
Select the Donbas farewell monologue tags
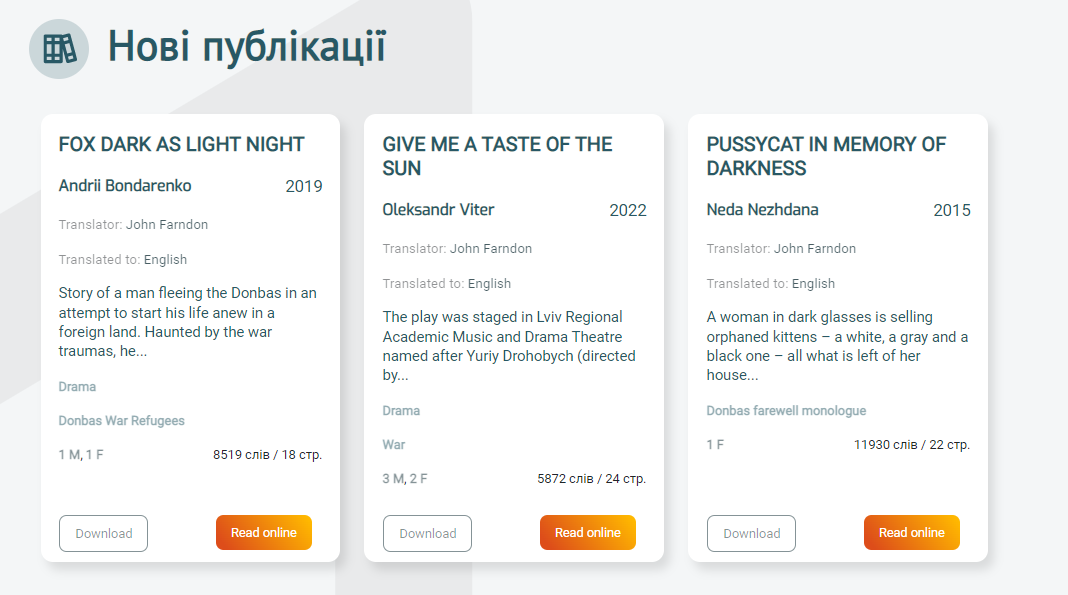click(786, 411)
